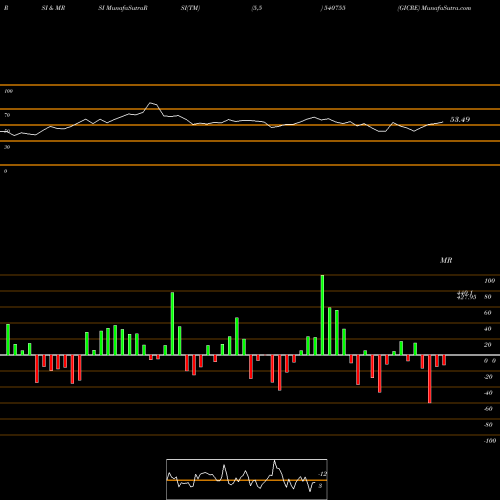Click the "SI MunafaSutraR" header label
The width and height of the screenshot is (500, 500).
coord(123,8)
